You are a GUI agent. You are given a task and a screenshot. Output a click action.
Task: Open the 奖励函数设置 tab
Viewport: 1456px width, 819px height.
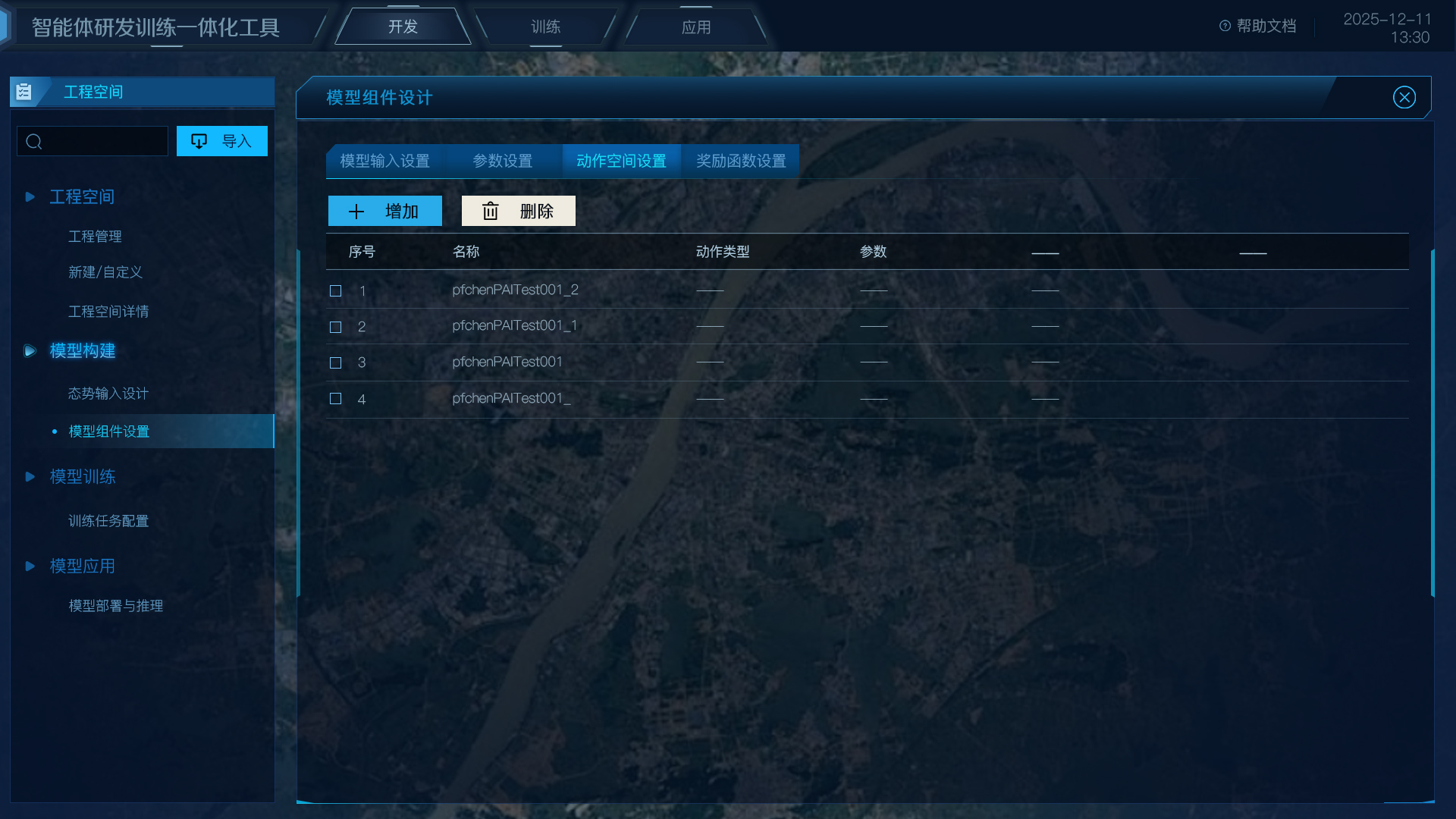coord(741,162)
